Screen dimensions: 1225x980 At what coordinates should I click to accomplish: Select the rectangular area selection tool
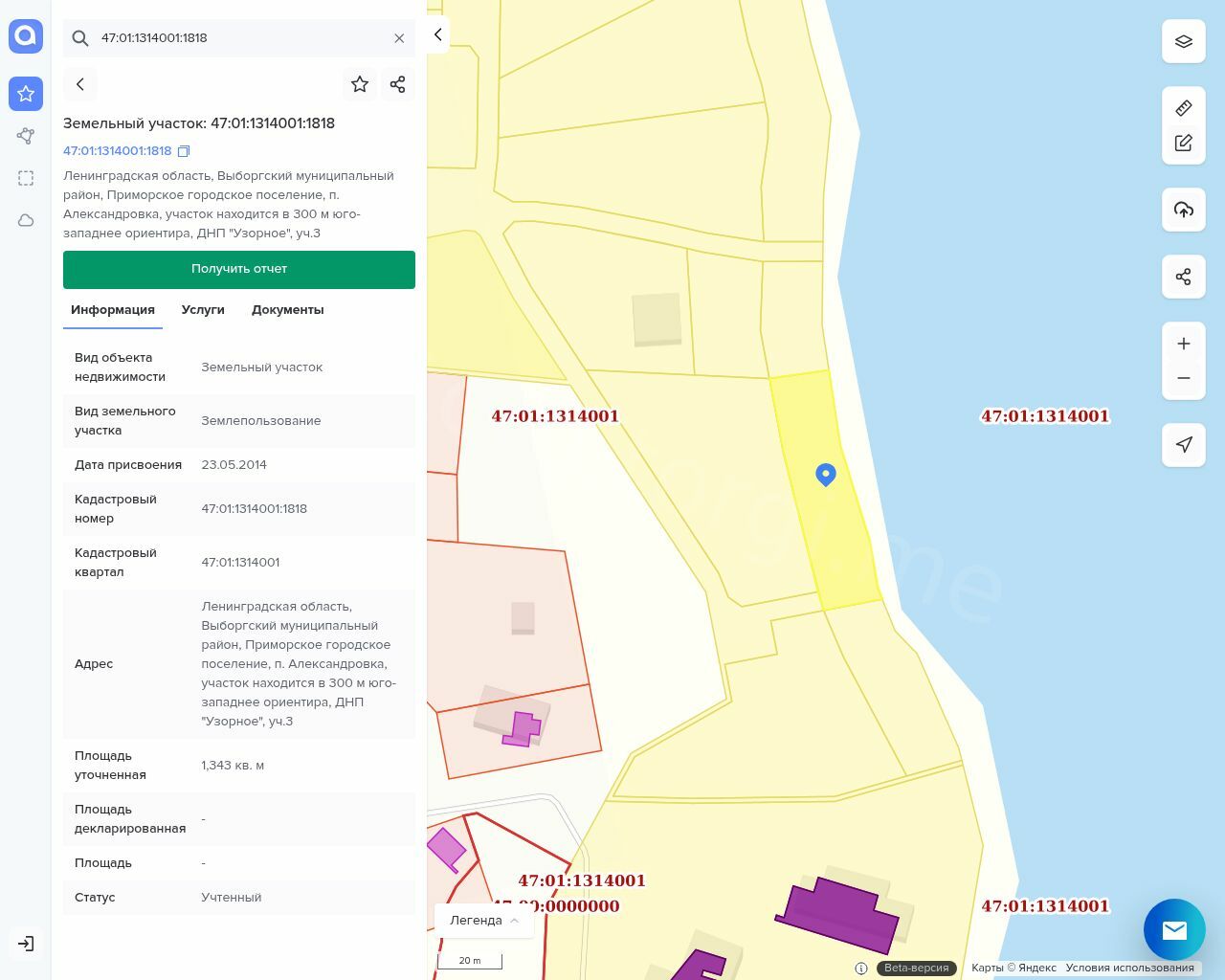point(26,178)
